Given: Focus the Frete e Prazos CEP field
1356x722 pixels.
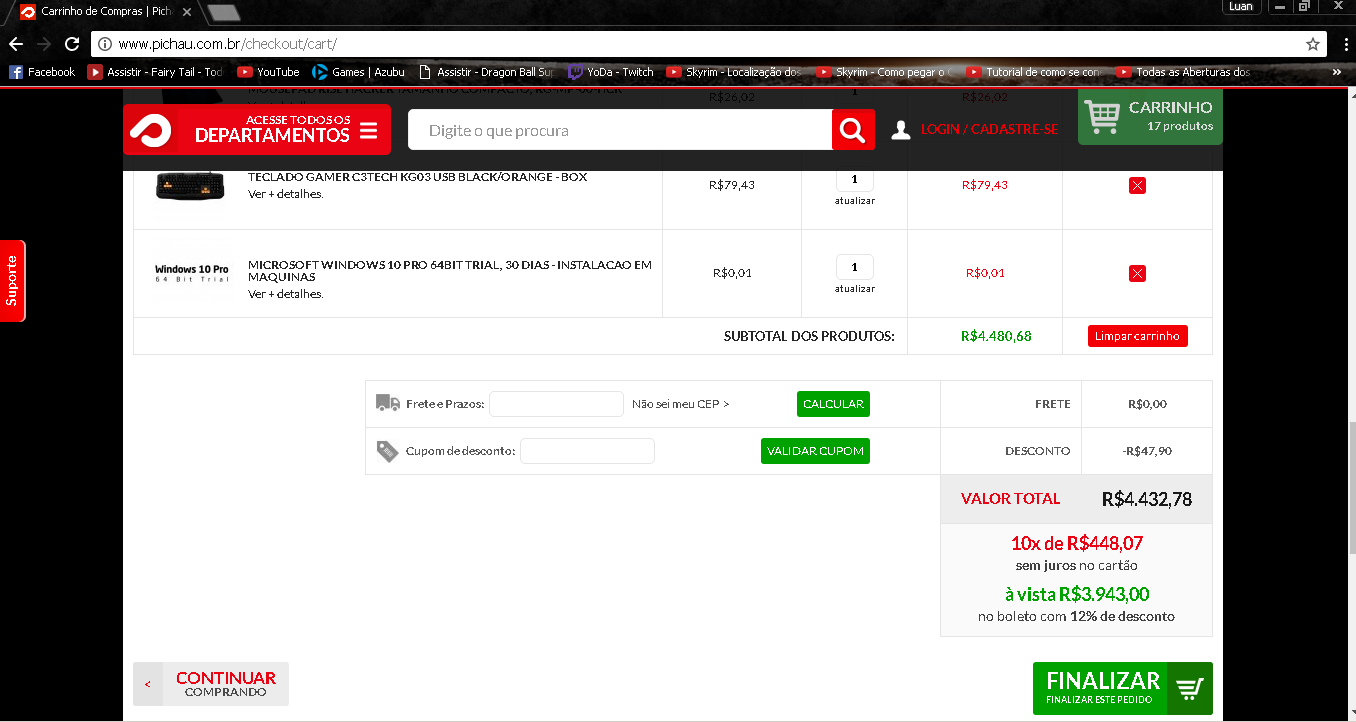Looking at the screenshot, I should (x=556, y=404).
